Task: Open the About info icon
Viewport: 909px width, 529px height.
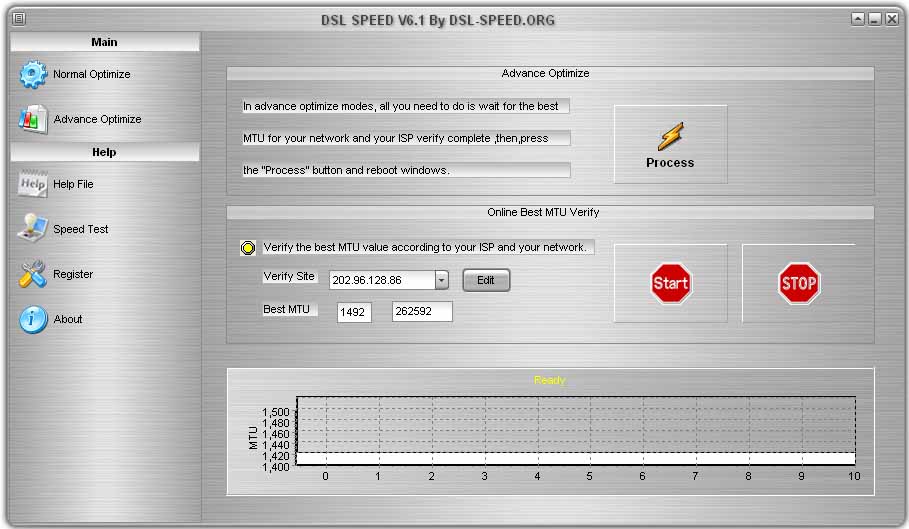Action: click(33, 319)
